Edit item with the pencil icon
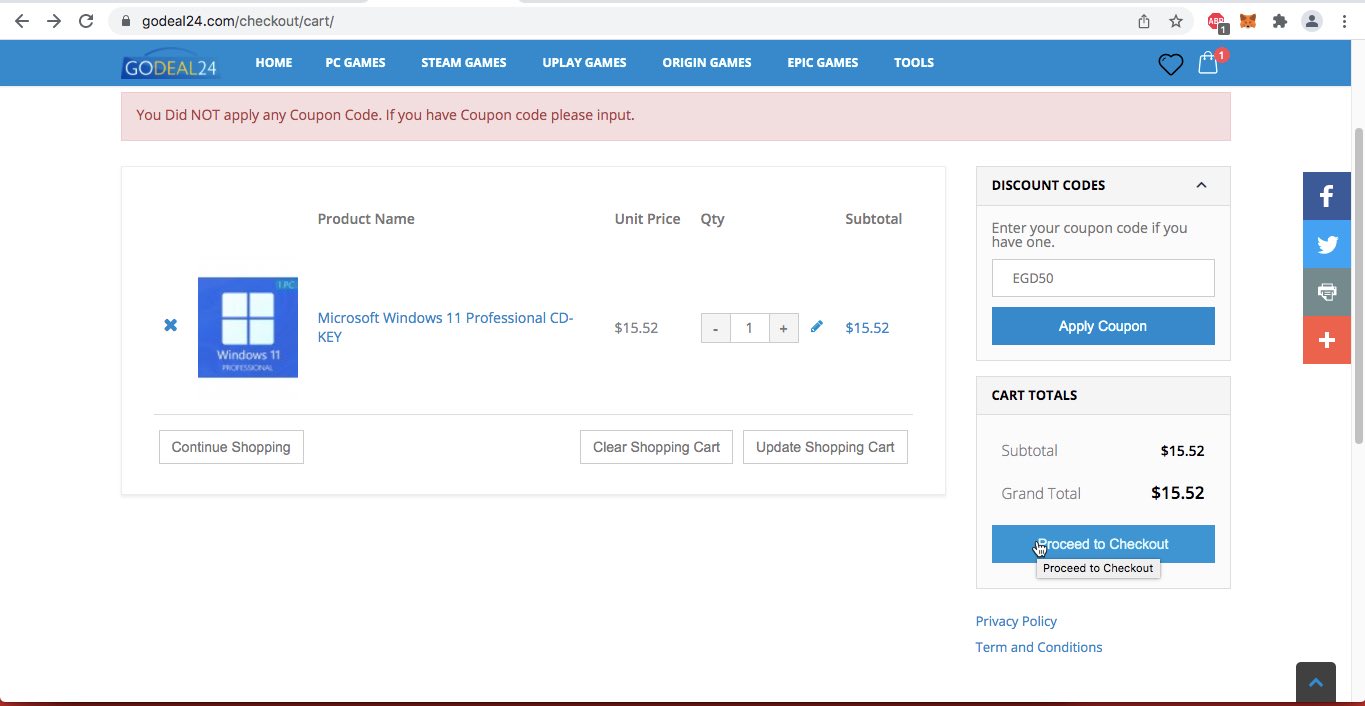The image size is (1365, 706). coord(817,326)
